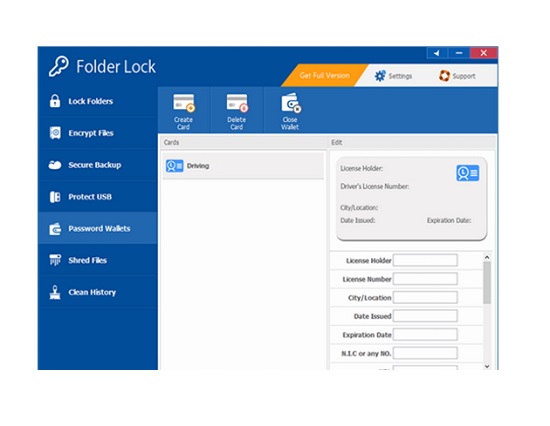The width and height of the screenshot is (550, 426).
Task: Click the Folder Lock key logo
Action: 59,66
